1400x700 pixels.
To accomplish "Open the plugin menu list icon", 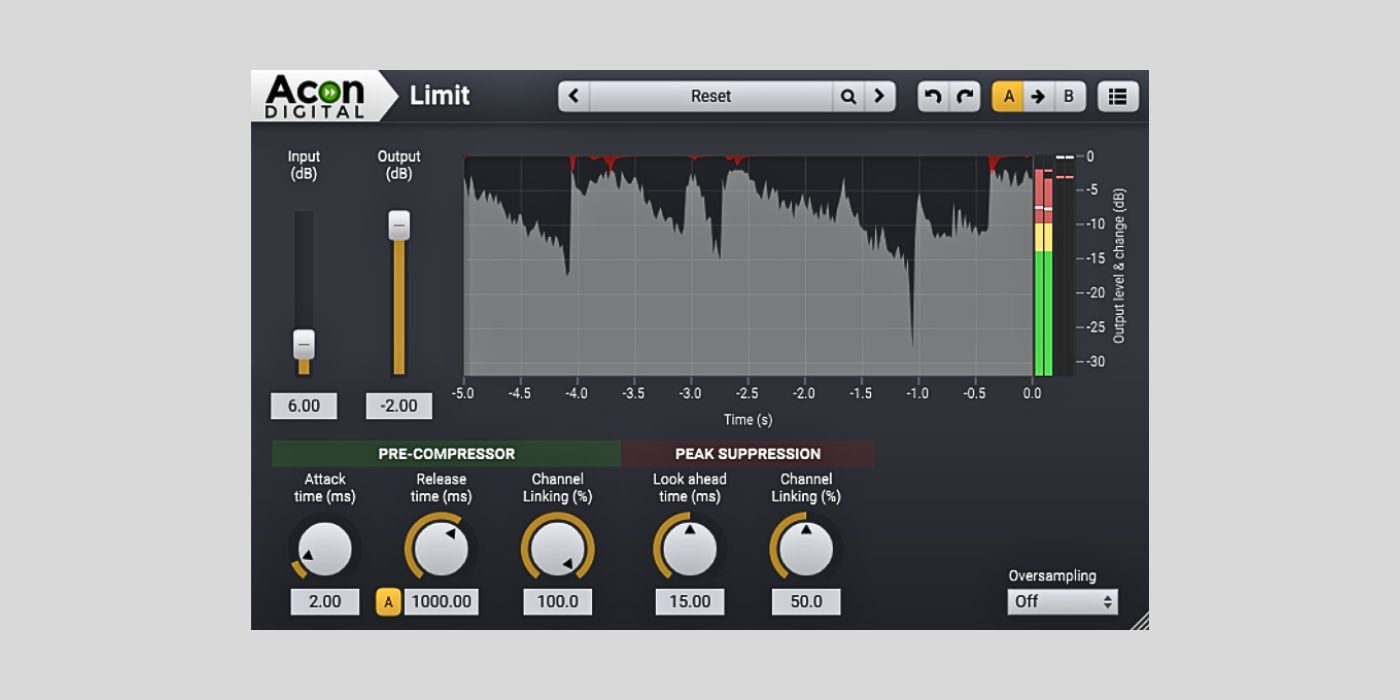I will (1118, 96).
